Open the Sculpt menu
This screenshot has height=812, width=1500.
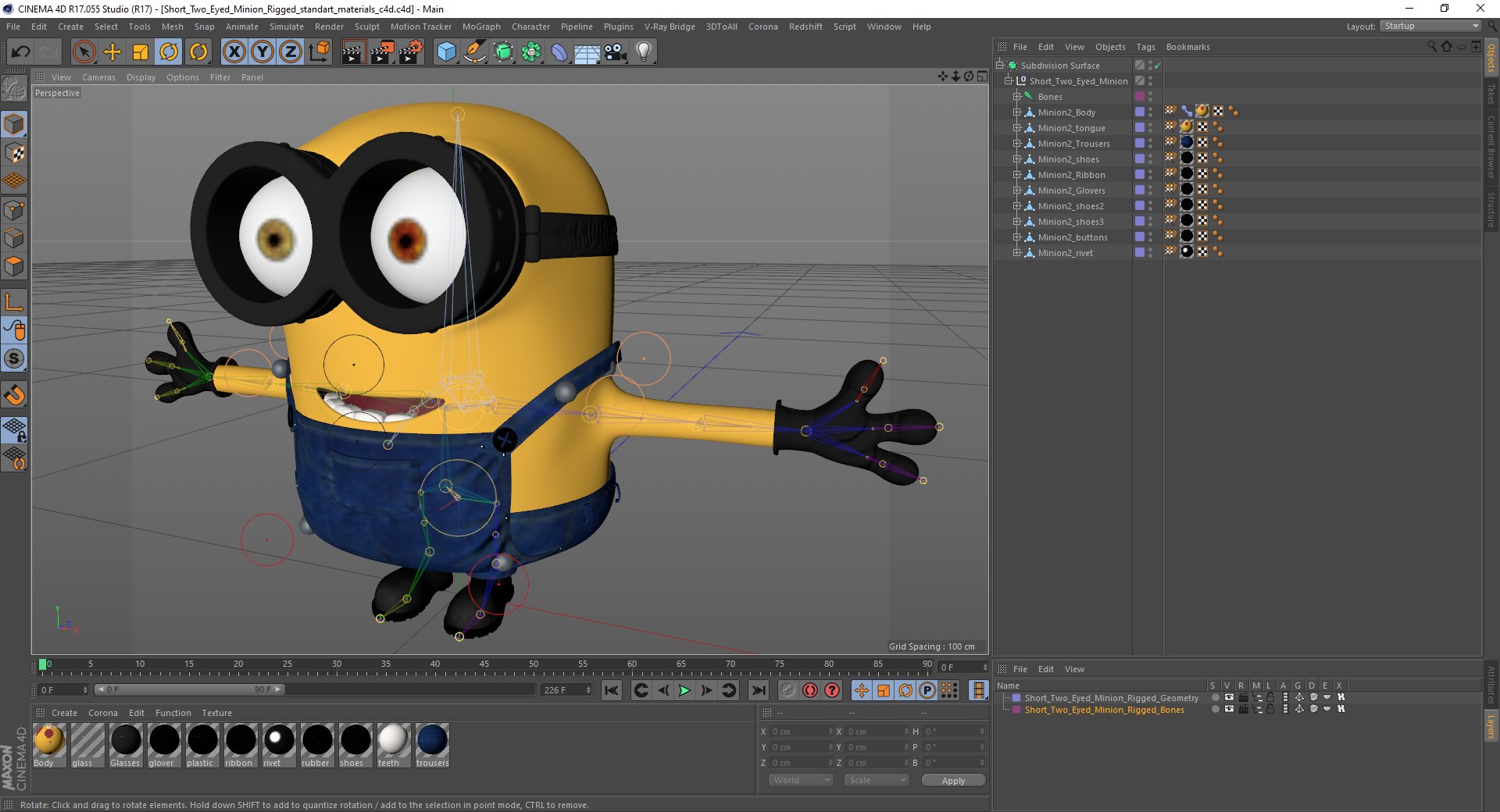[366, 27]
